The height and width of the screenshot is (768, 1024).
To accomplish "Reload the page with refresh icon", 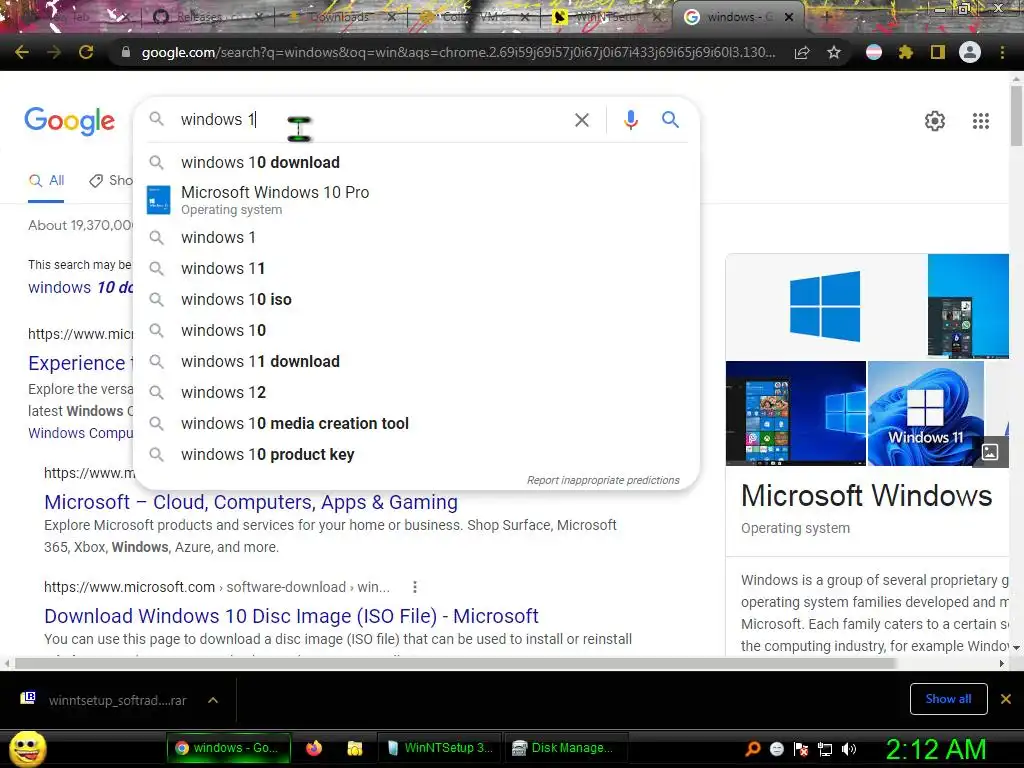I will pyautogui.click(x=86, y=52).
